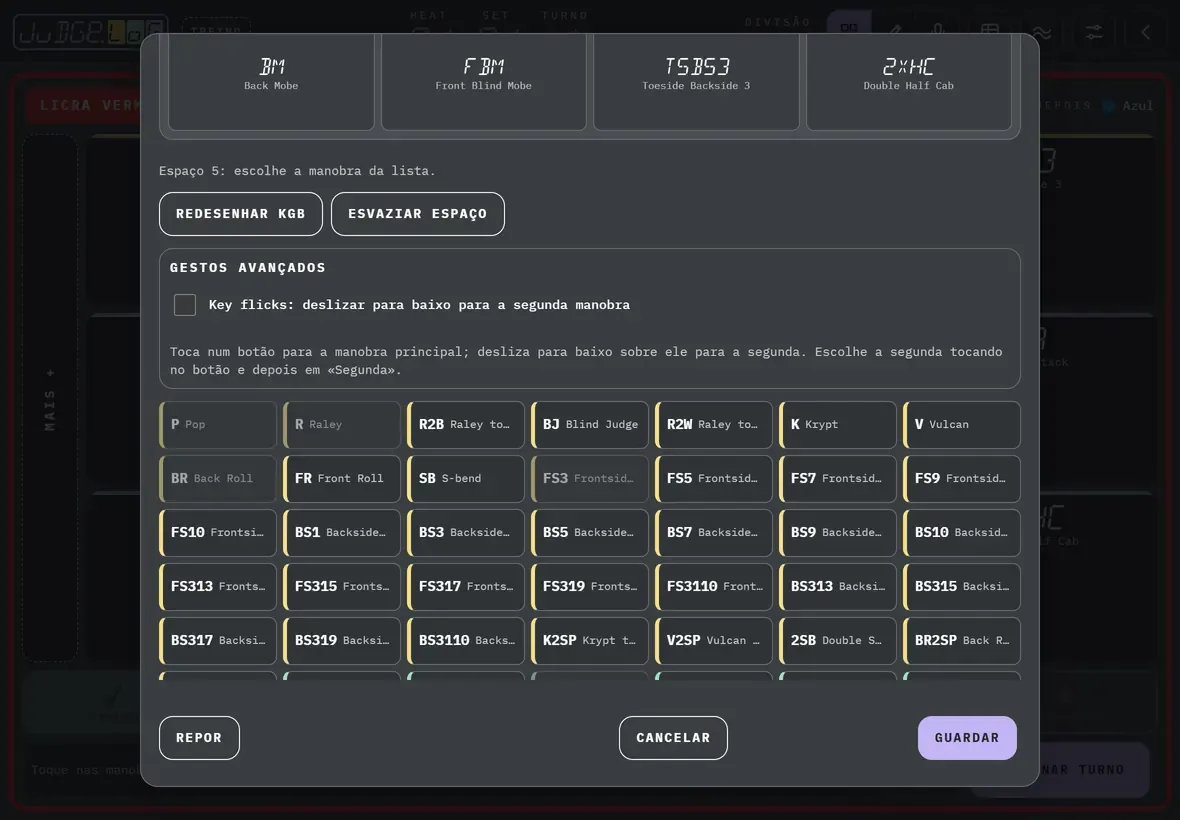Pick the FS5 Frontside trick
This screenshot has height=820, width=1180.
[714, 478]
